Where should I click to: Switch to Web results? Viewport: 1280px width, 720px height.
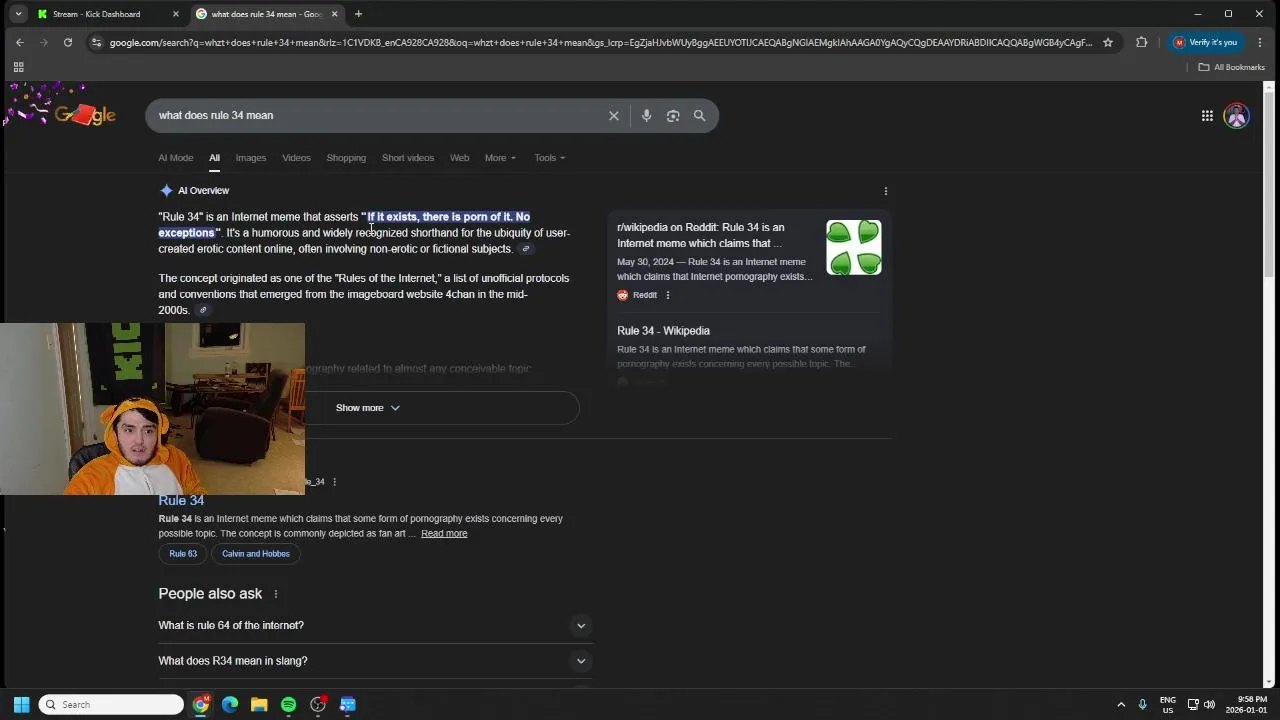click(x=459, y=158)
